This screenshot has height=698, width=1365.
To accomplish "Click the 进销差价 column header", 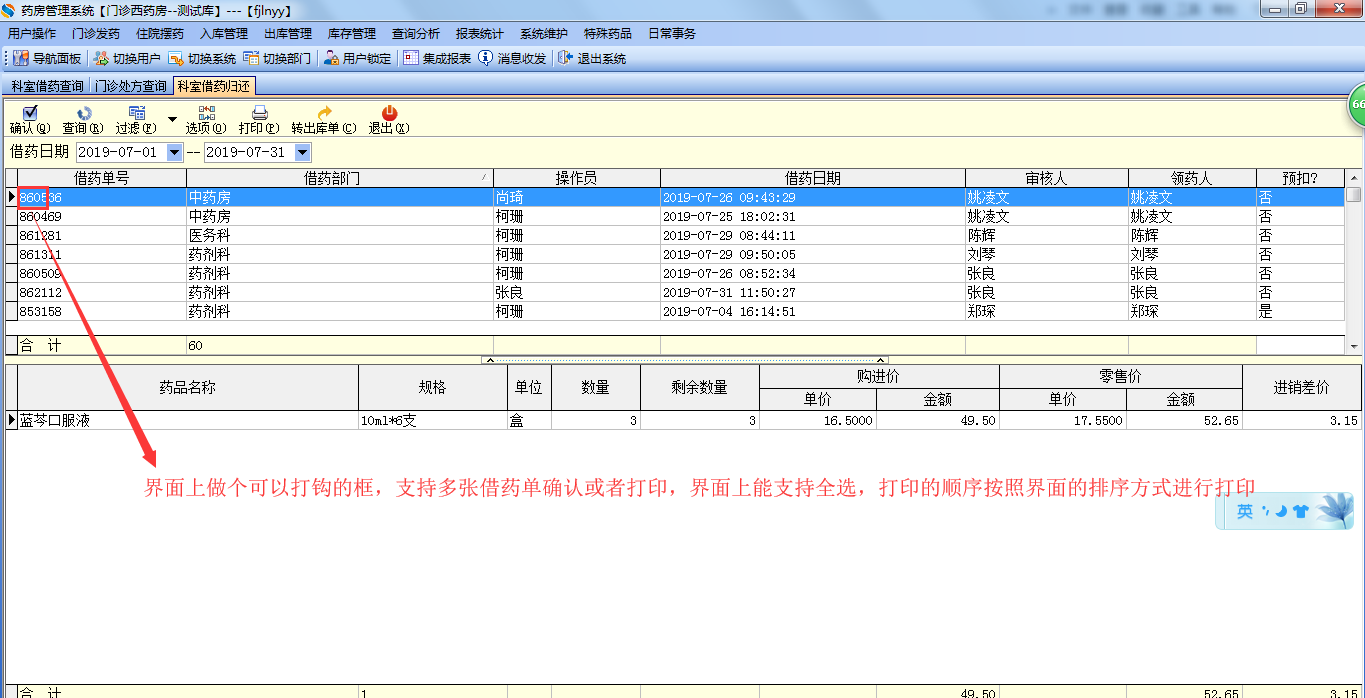I will point(1302,387).
